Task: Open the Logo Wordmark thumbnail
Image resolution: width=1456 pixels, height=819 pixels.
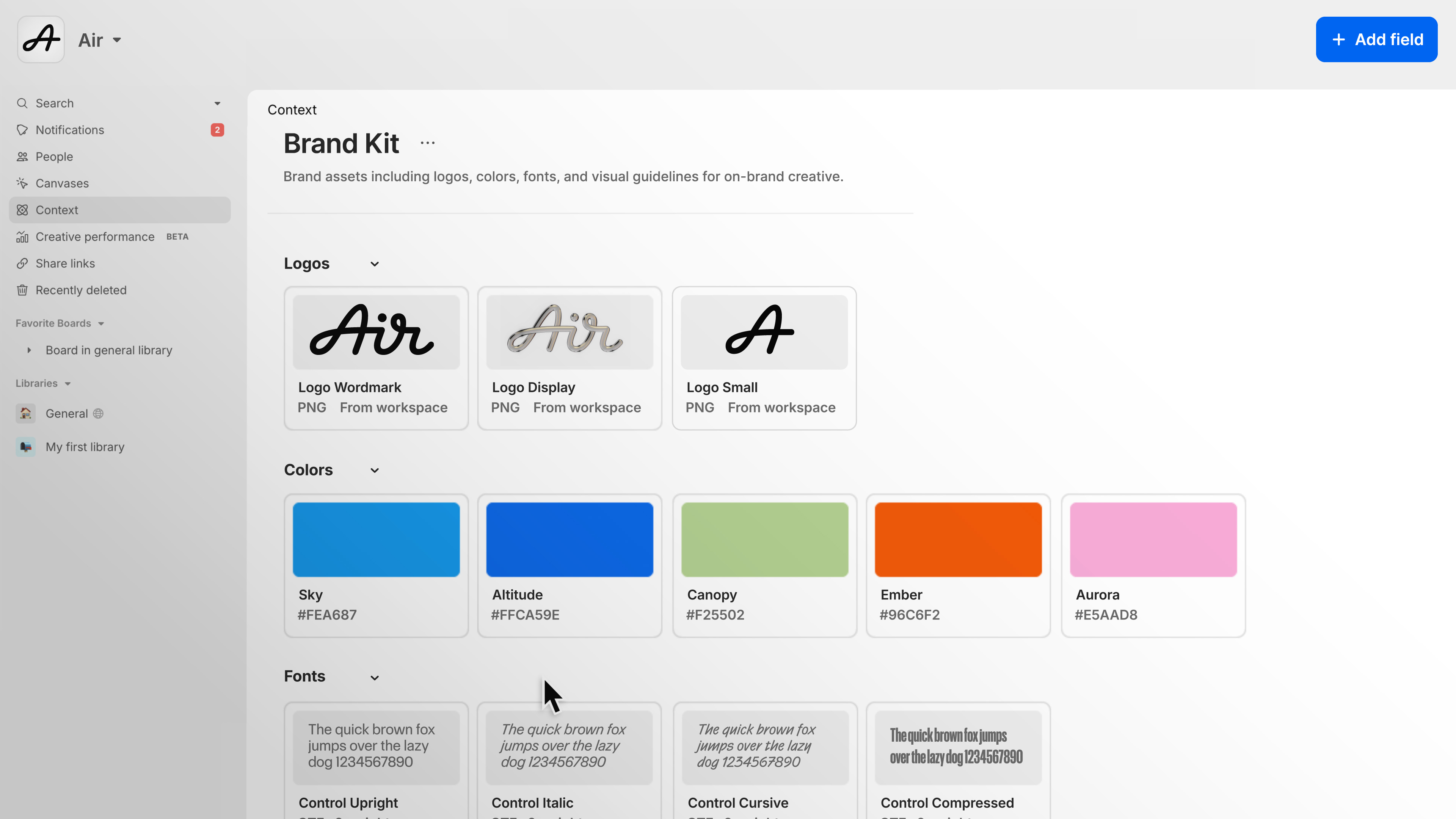Action: tap(375, 332)
